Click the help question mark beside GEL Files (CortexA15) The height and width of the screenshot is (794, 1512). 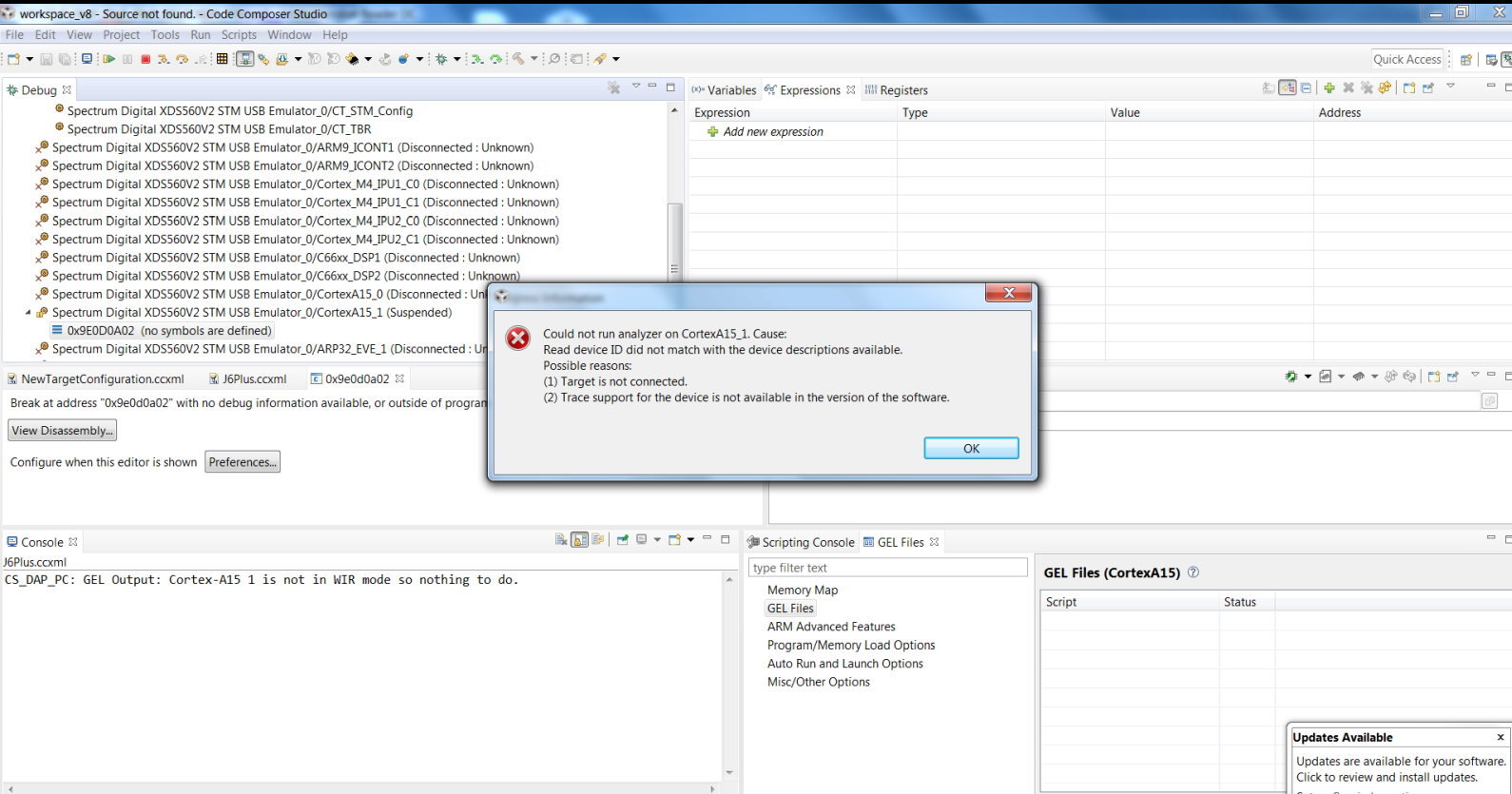pos(1193,572)
